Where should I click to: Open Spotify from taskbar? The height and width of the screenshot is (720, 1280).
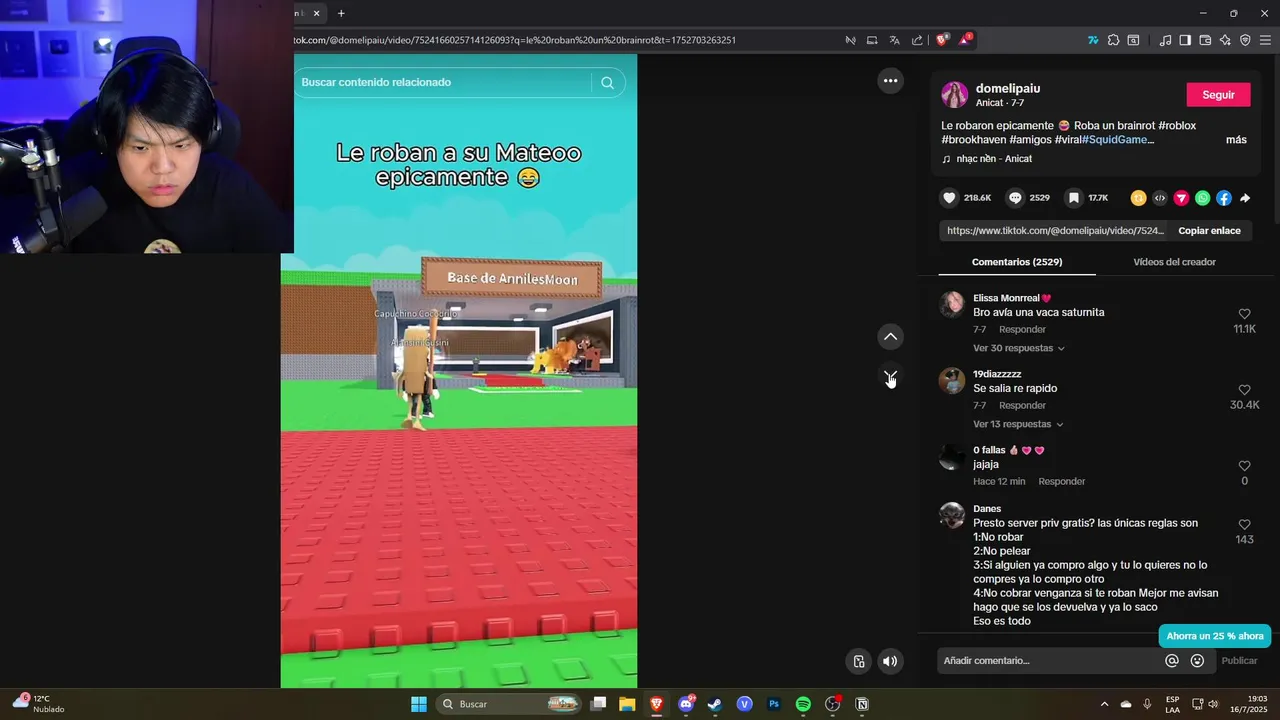click(x=803, y=704)
